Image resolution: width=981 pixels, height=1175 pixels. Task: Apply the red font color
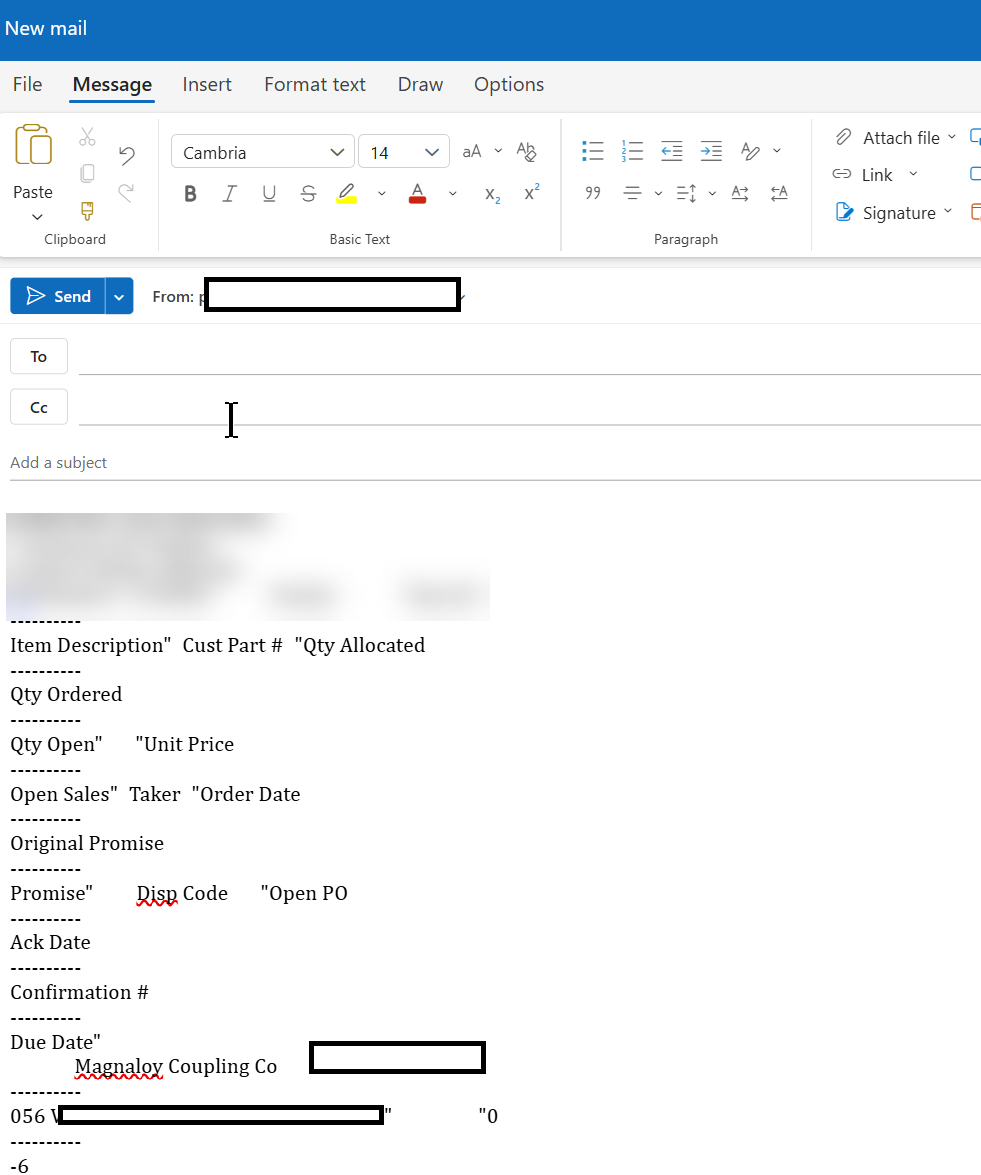pos(417,194)
